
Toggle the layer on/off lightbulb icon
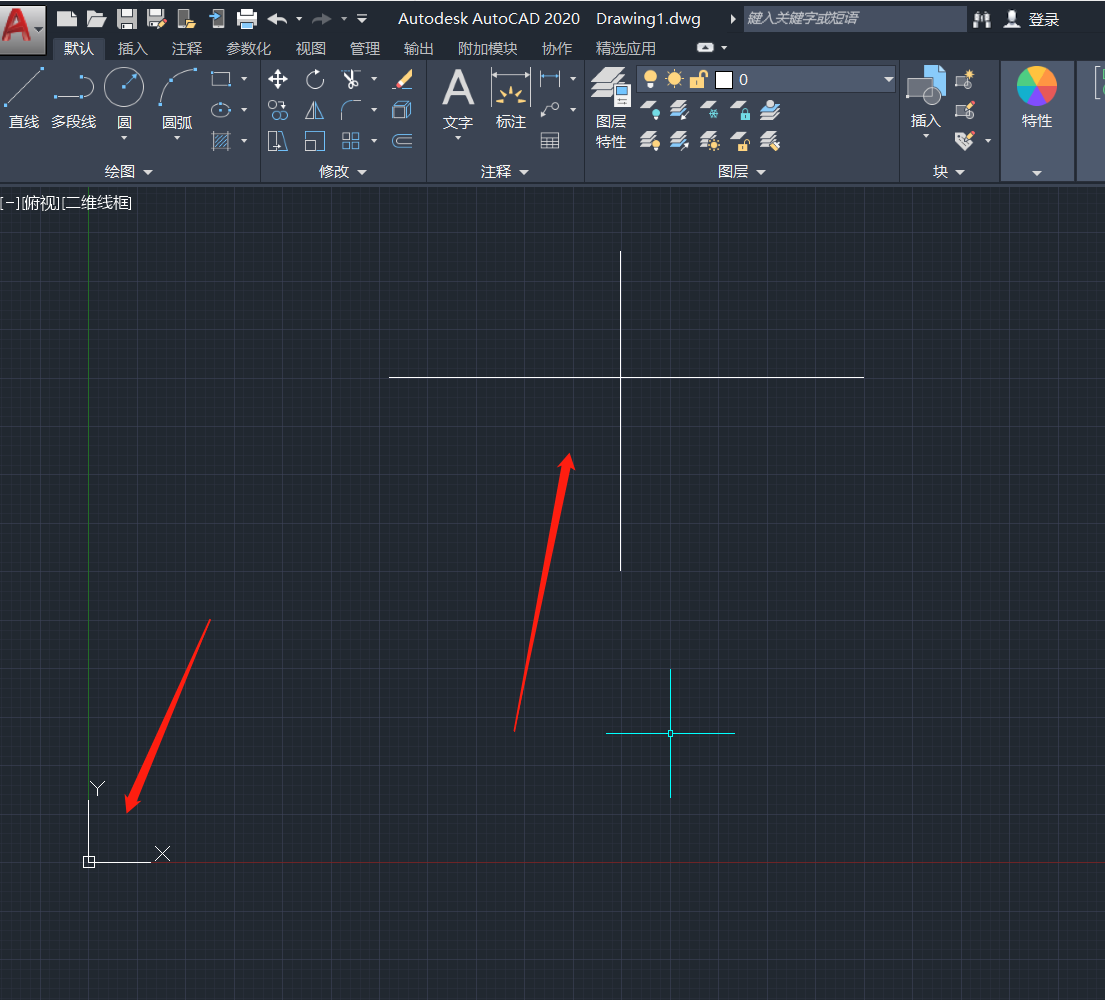point(650,79)
